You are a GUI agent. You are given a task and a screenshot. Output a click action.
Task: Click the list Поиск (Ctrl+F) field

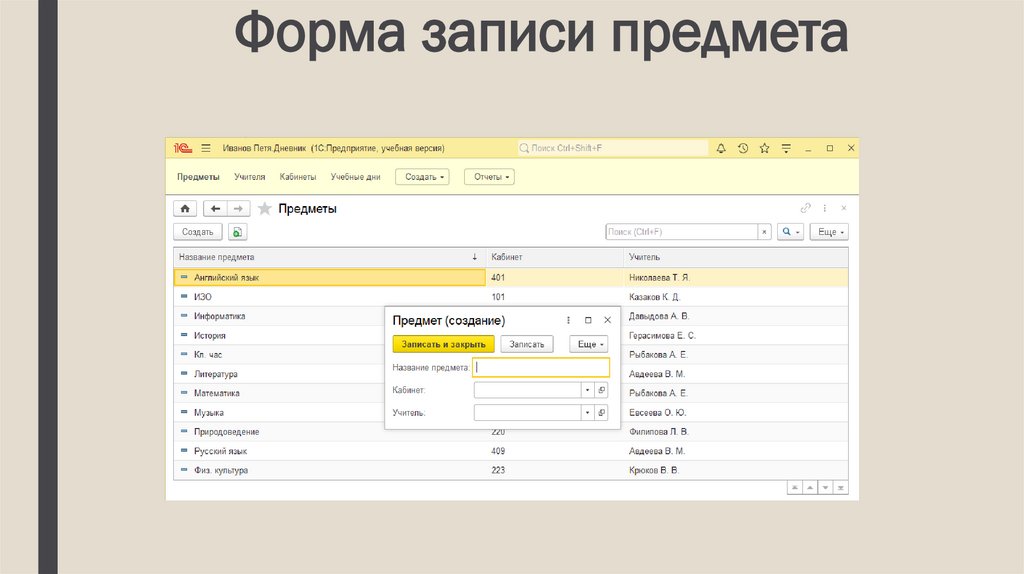pyautogui.click(x=682, y=232)
